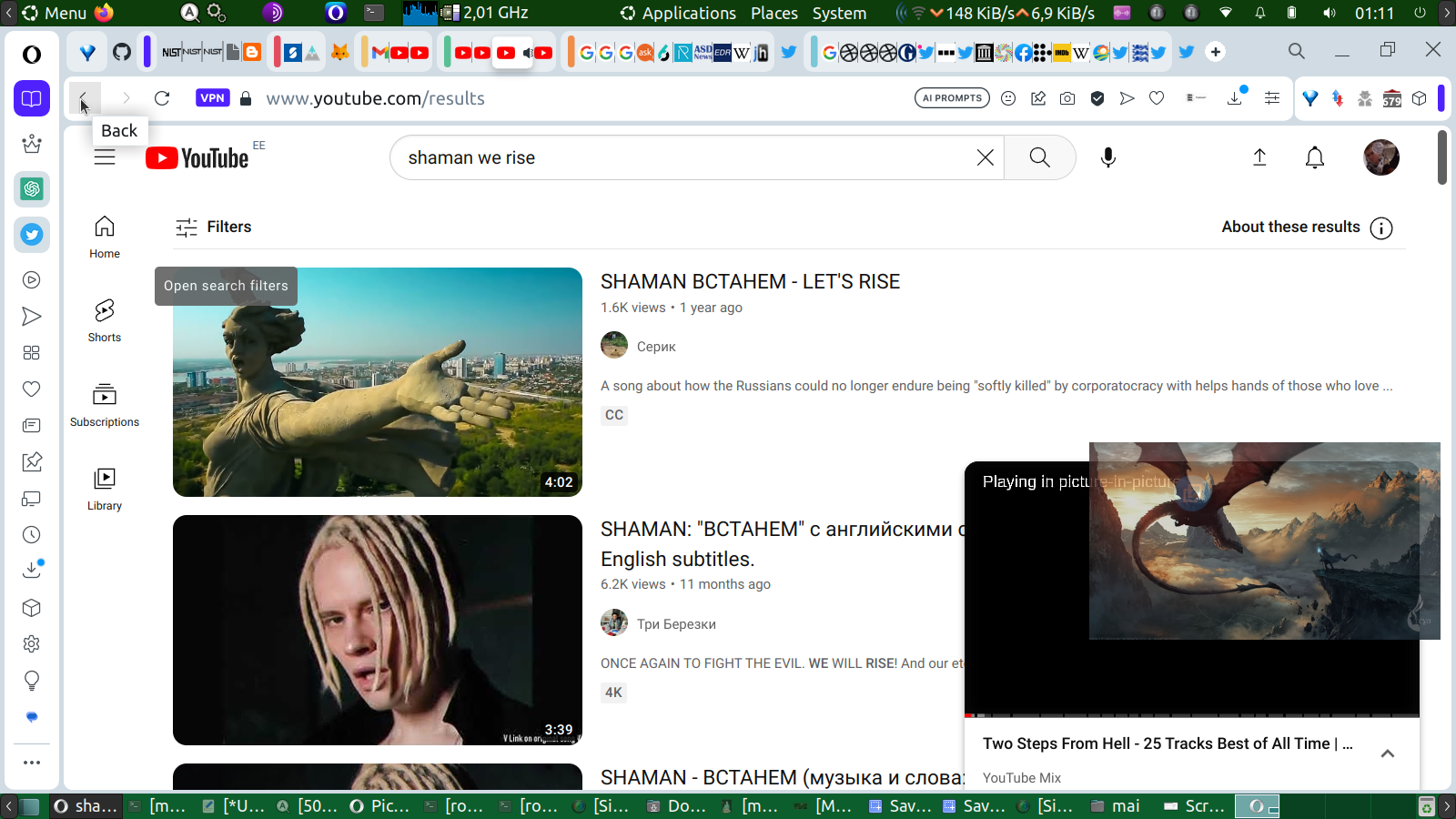Open the Opera main menu logo

[x=32, y=55]
